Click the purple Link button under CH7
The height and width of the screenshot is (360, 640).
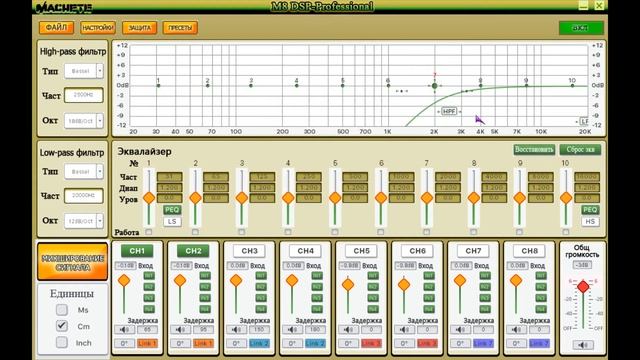pyautogui.click(x=483, y=343)
